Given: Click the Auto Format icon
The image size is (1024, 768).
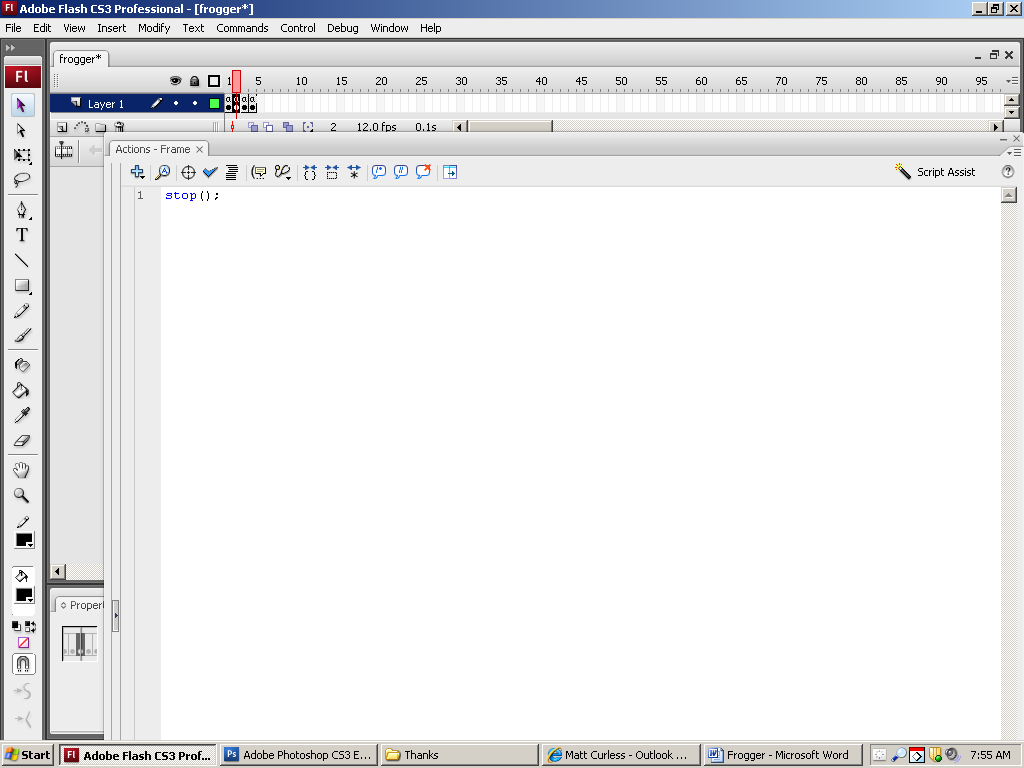Looking at the screenshot, I should click(x=232, y=172).
